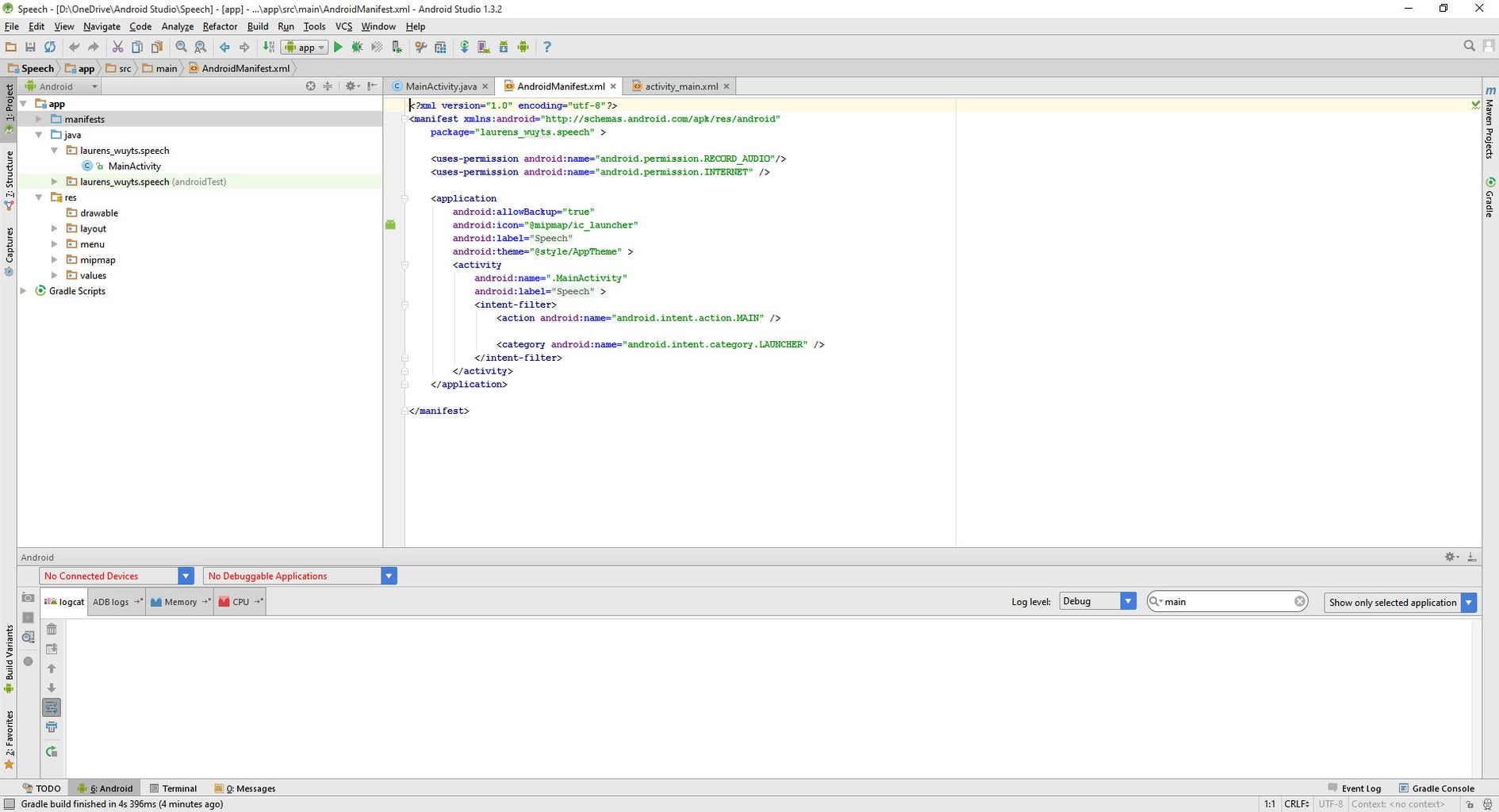Toggle soft wraps in logcat
The width and height of the screenshot is (1499, 812).
[x=52, y=707]
